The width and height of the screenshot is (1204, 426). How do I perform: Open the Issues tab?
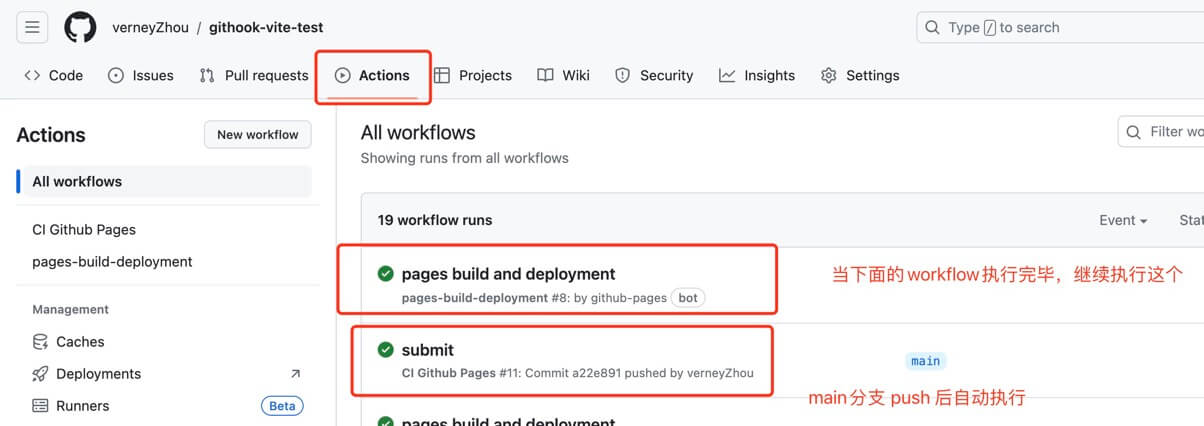[141, 75]
